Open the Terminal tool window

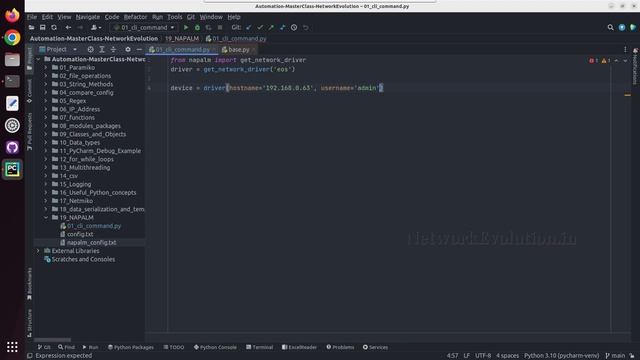pyautogui.click(x=260, y=347)
